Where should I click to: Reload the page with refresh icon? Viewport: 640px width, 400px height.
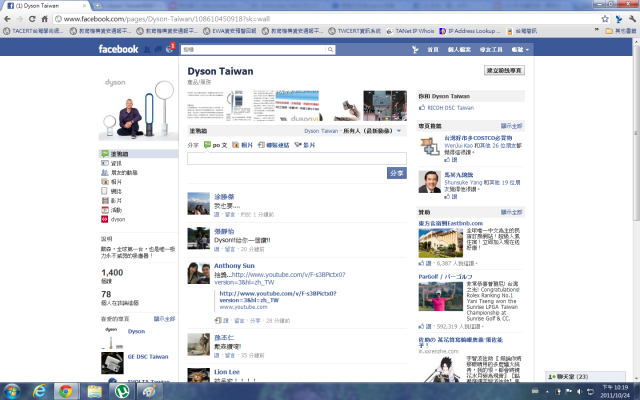pyautogui.click(x=32, y=19)
